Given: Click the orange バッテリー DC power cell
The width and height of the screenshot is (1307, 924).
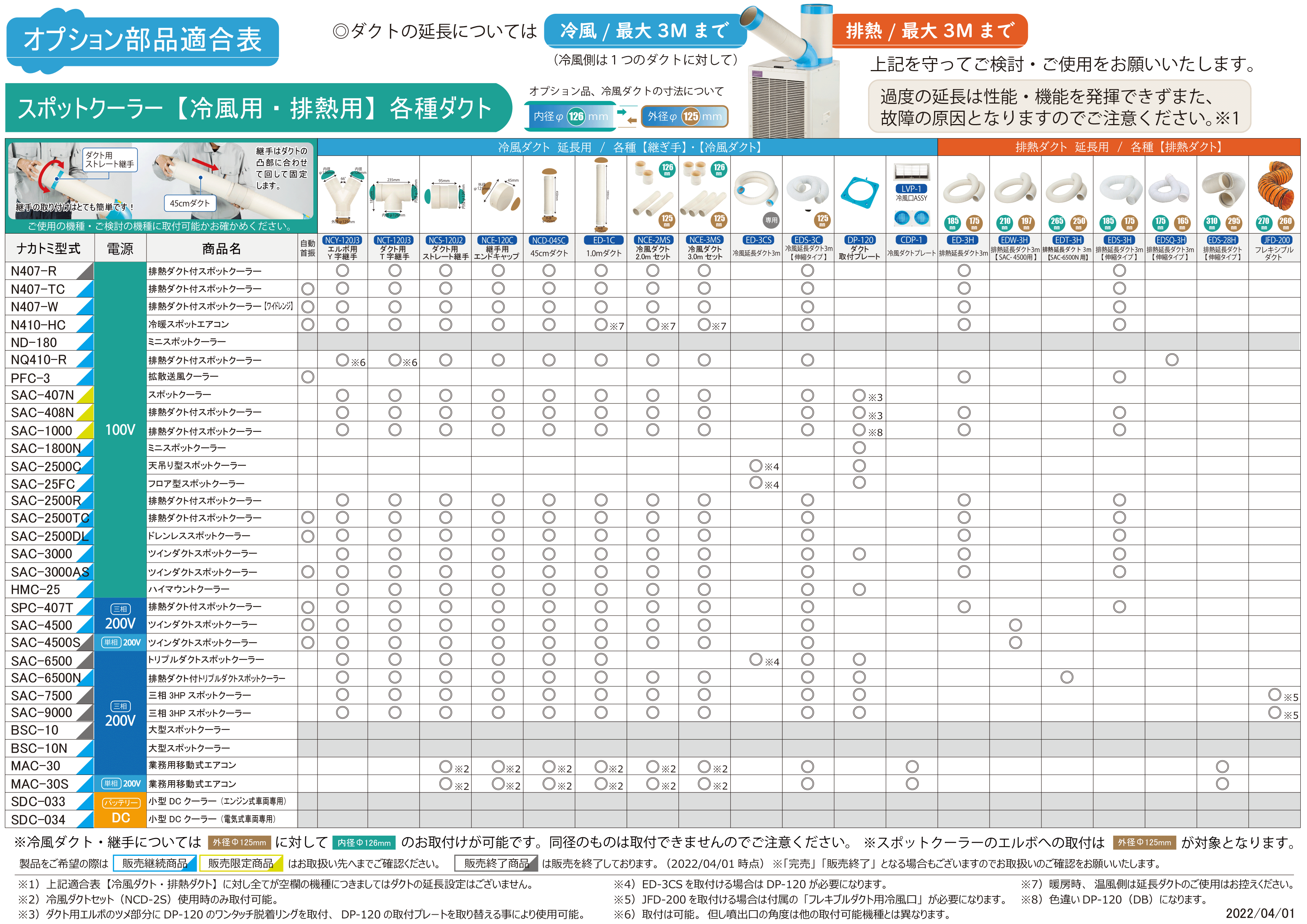Looking at the screenshot, I should point(120,811).
